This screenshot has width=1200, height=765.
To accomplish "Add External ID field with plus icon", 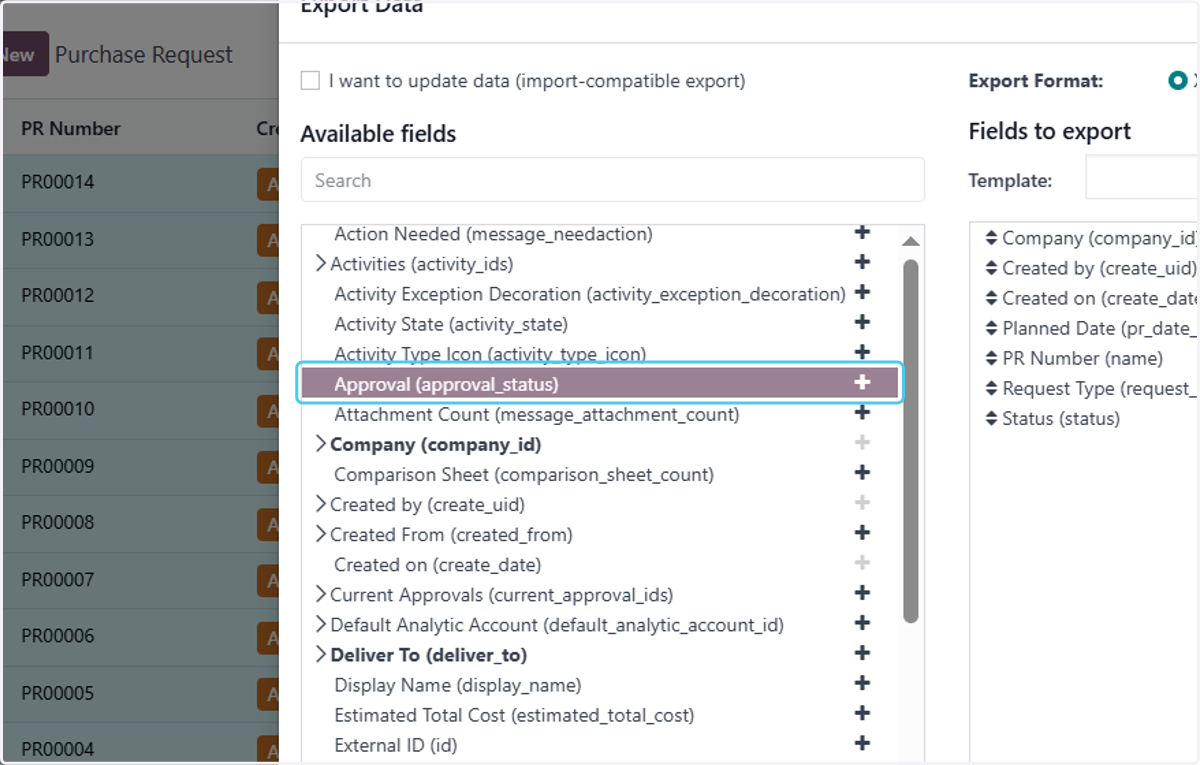I will tap(862, 743).
